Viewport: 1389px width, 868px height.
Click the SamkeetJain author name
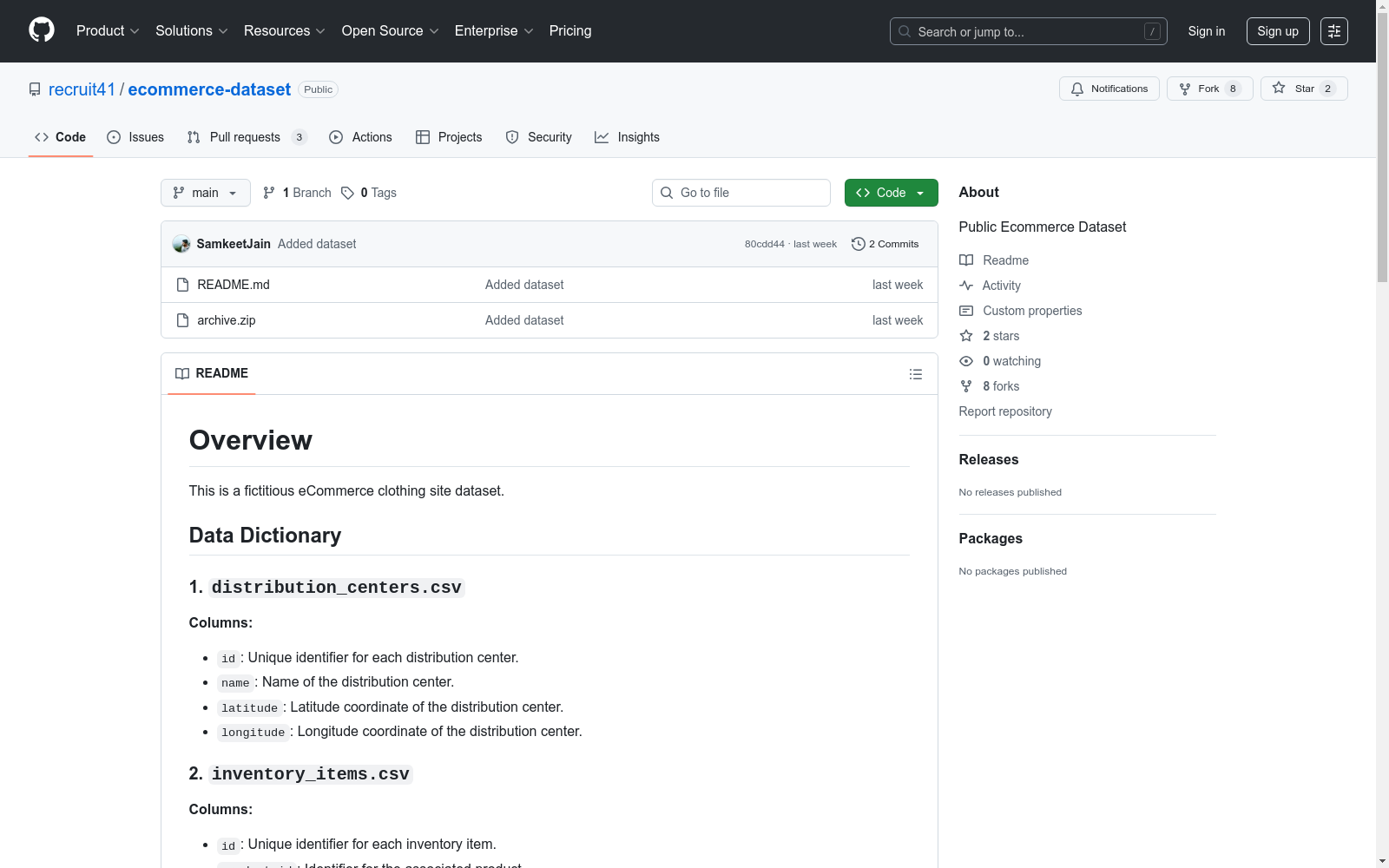click(x=234, y=244)
